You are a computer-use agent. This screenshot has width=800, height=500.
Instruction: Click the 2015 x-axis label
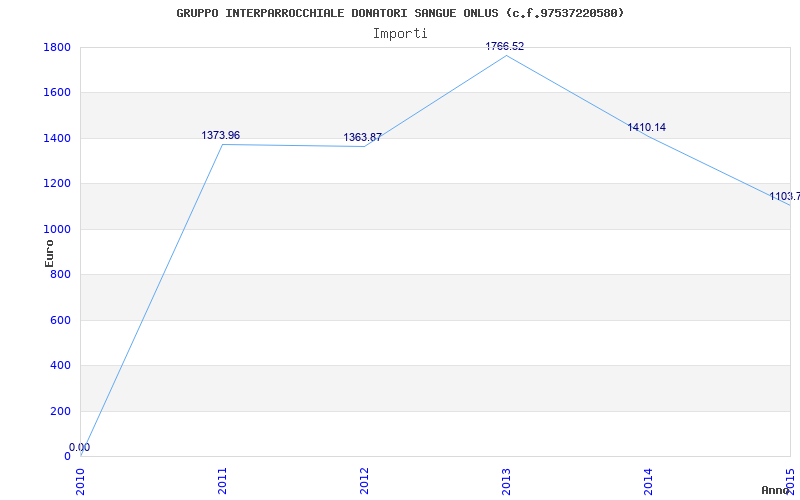[790, 482]
